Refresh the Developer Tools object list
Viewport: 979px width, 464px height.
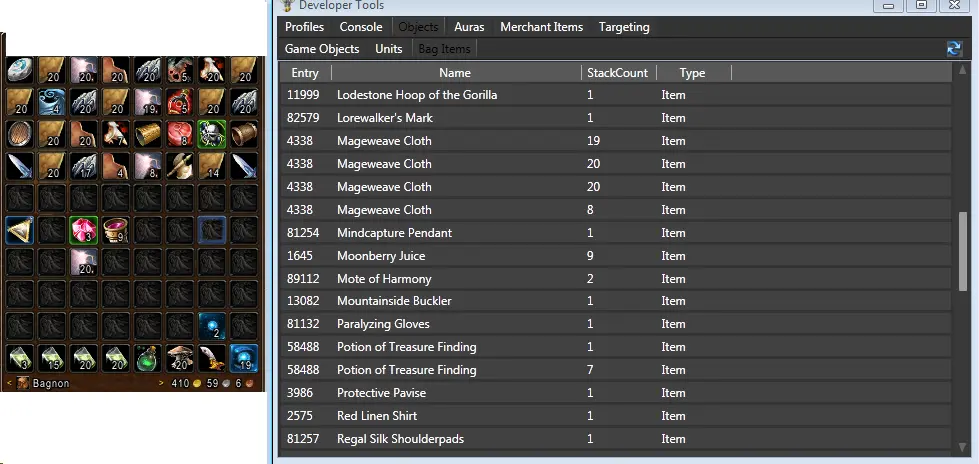click(954, 49)
